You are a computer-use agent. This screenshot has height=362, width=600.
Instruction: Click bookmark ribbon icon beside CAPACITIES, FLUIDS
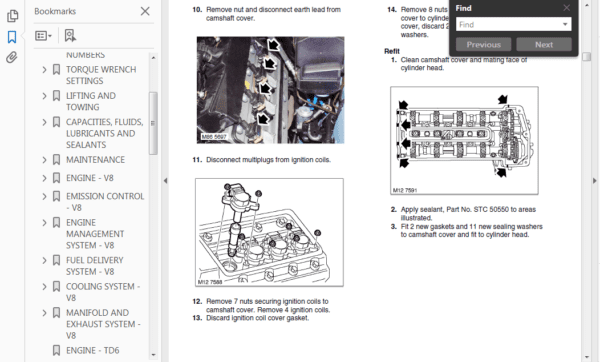56,122
